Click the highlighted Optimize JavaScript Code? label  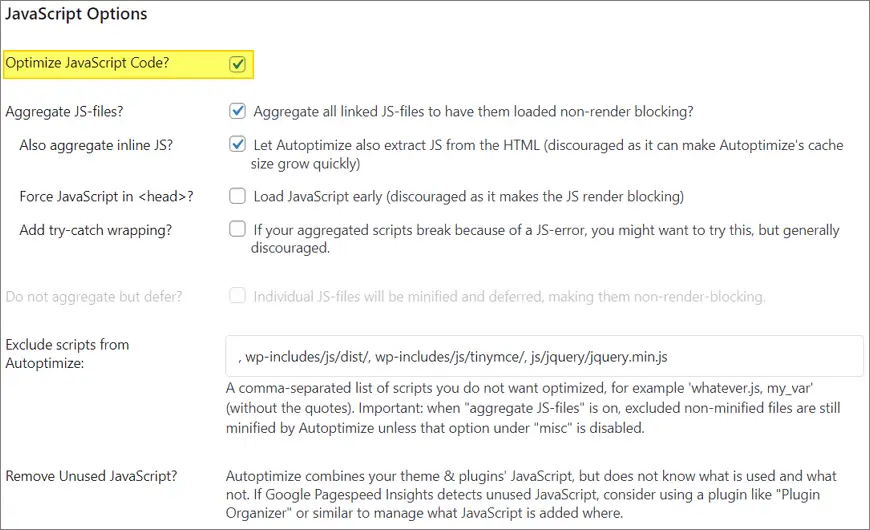87,63
